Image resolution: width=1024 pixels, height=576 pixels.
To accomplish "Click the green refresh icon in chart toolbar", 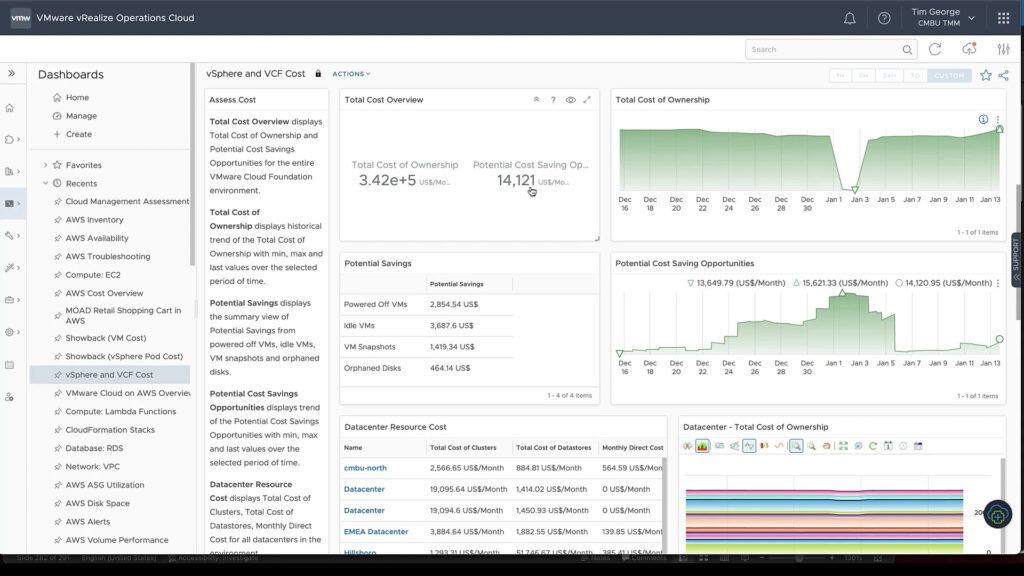I will pos(872,446).
